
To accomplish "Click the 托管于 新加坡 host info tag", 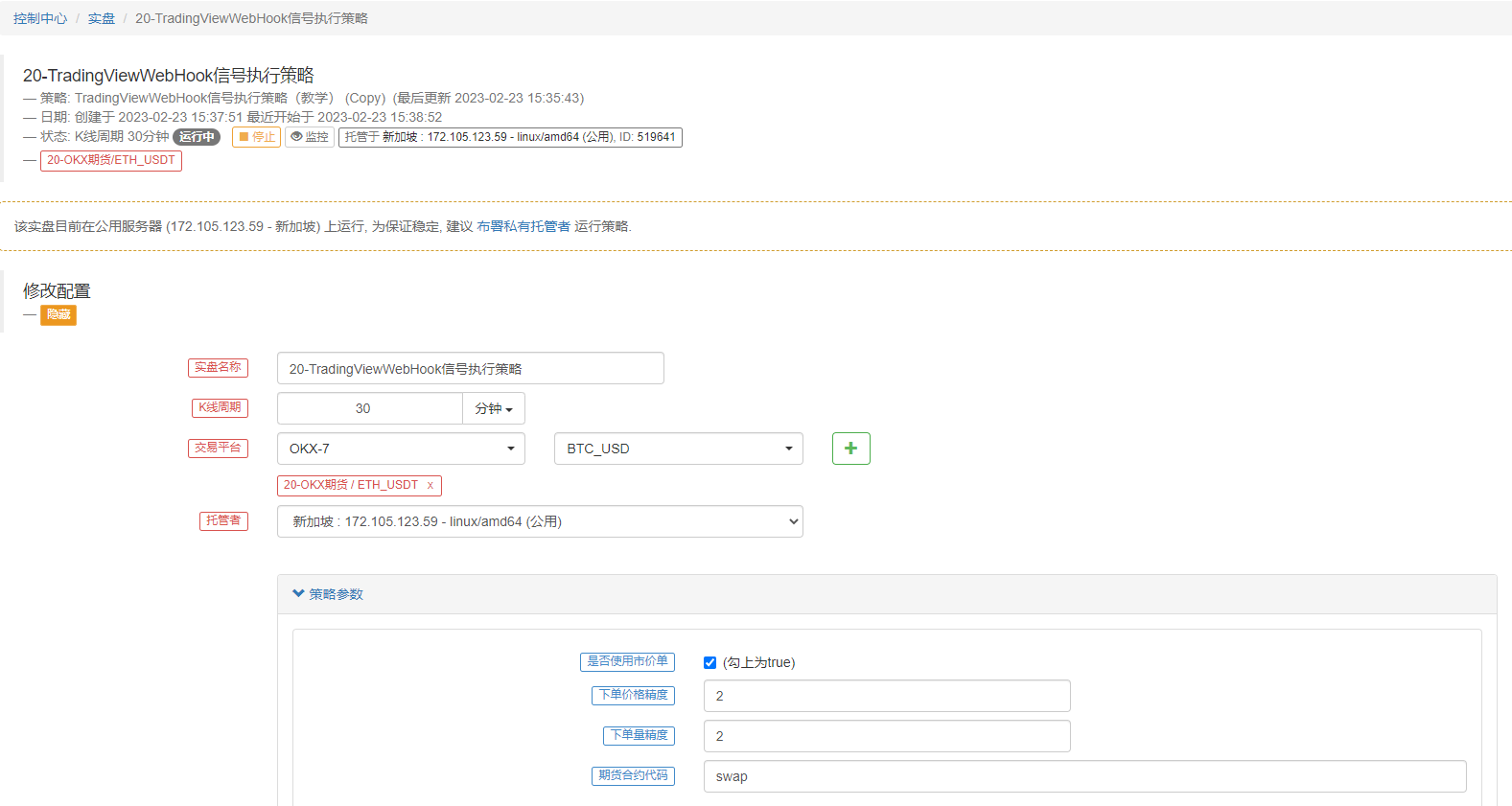I will 510,137.
